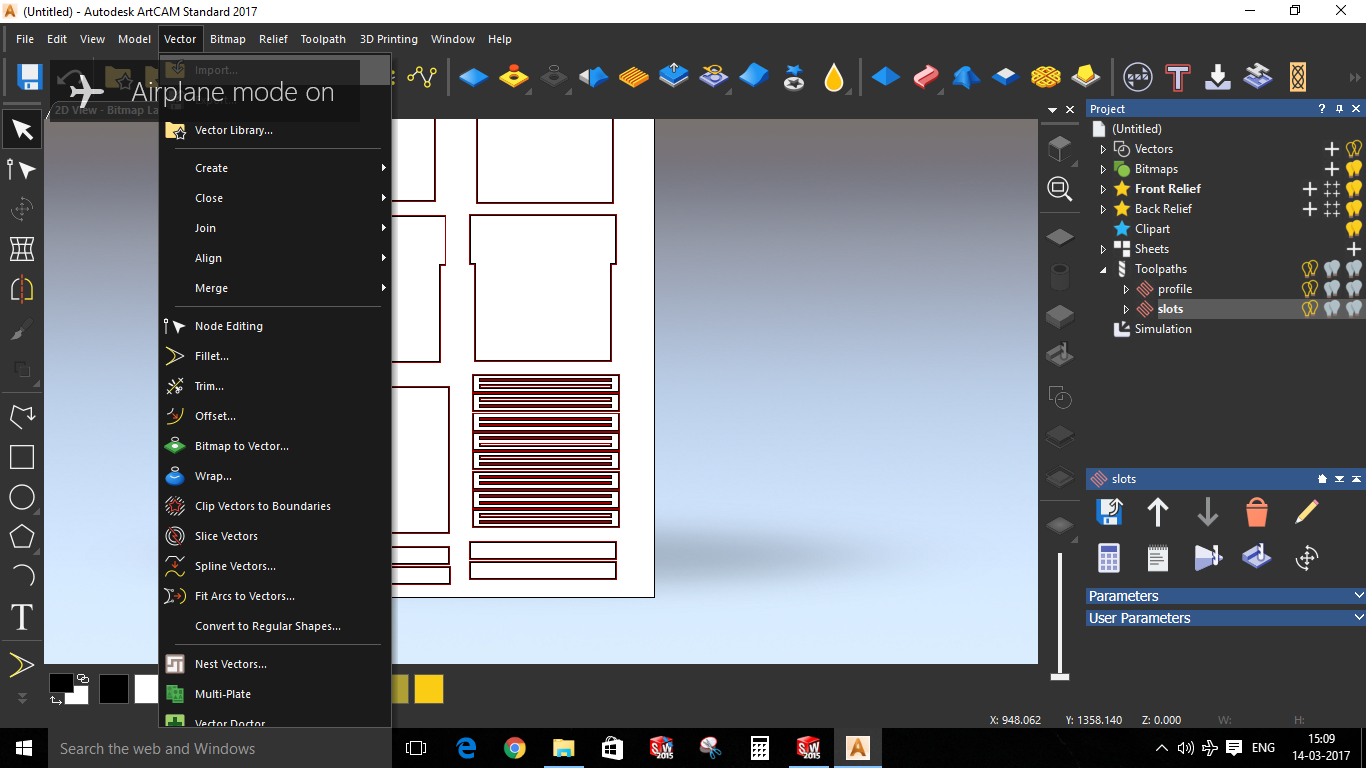This screenshot has height=768, width=1366.
Task: Add a new vector layer with plus button
Action: [x=1332, y=149]
